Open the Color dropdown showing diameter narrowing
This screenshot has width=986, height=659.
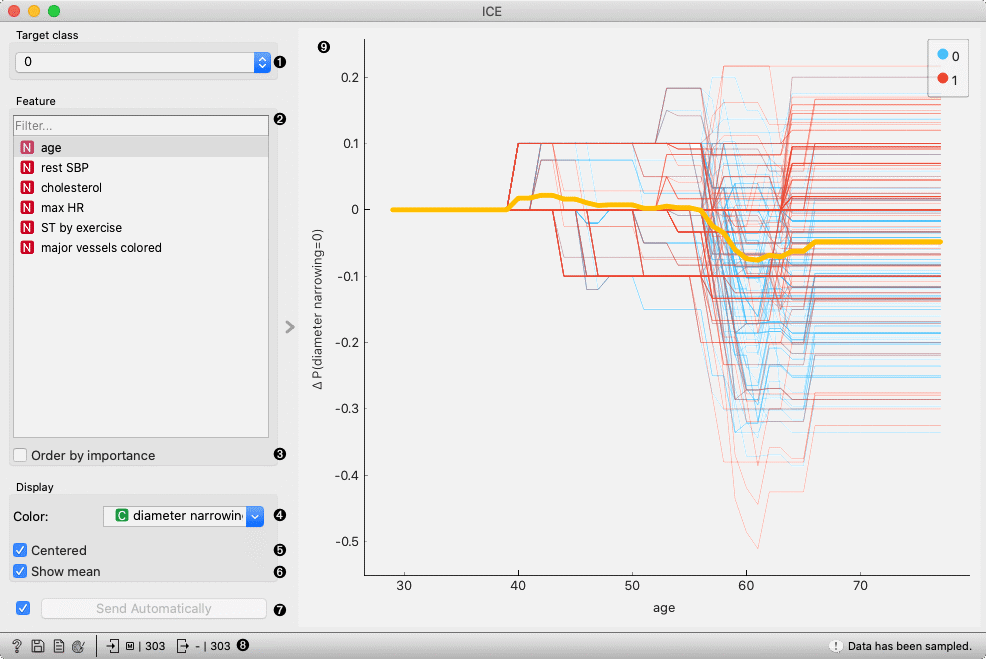tap(253, 516)
